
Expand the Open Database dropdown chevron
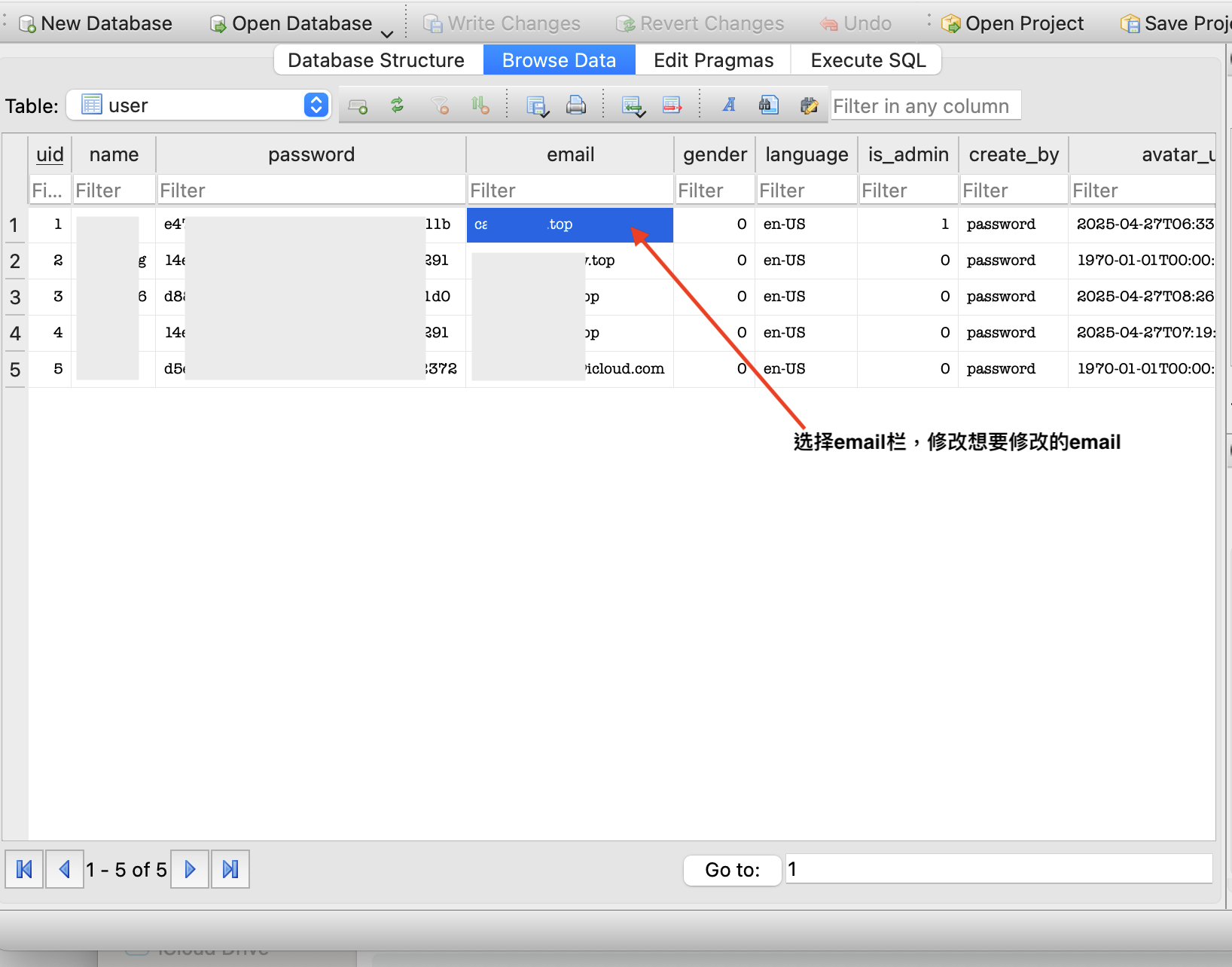(387, 33)
